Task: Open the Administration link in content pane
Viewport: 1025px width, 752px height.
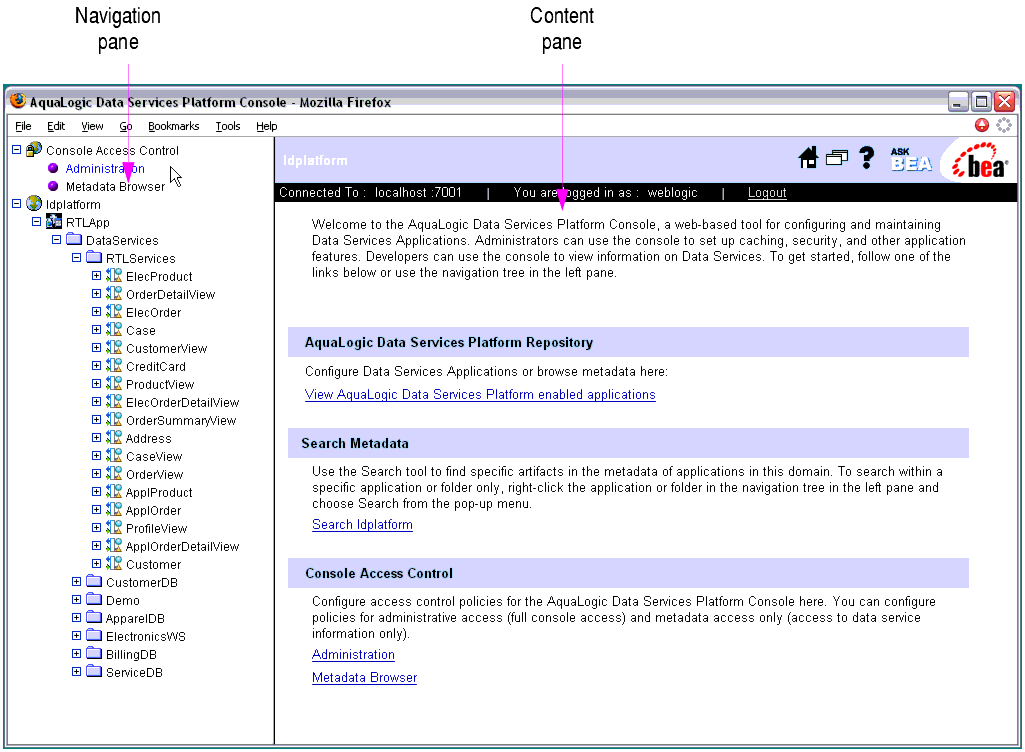Action: point(353,655)
